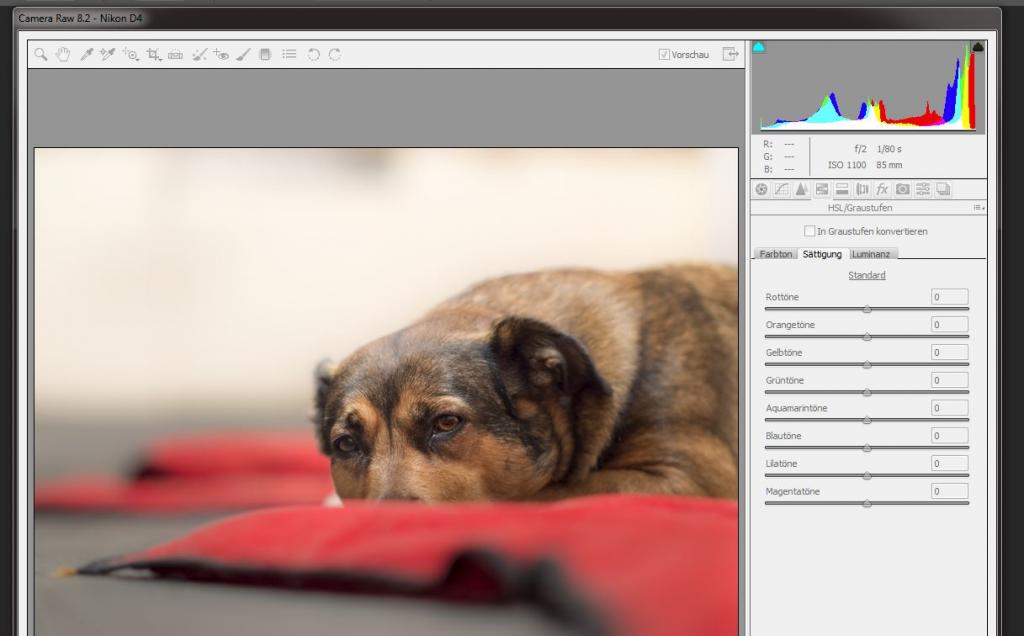Toggle the highlight clipping warning triangle

pos(978,47)
